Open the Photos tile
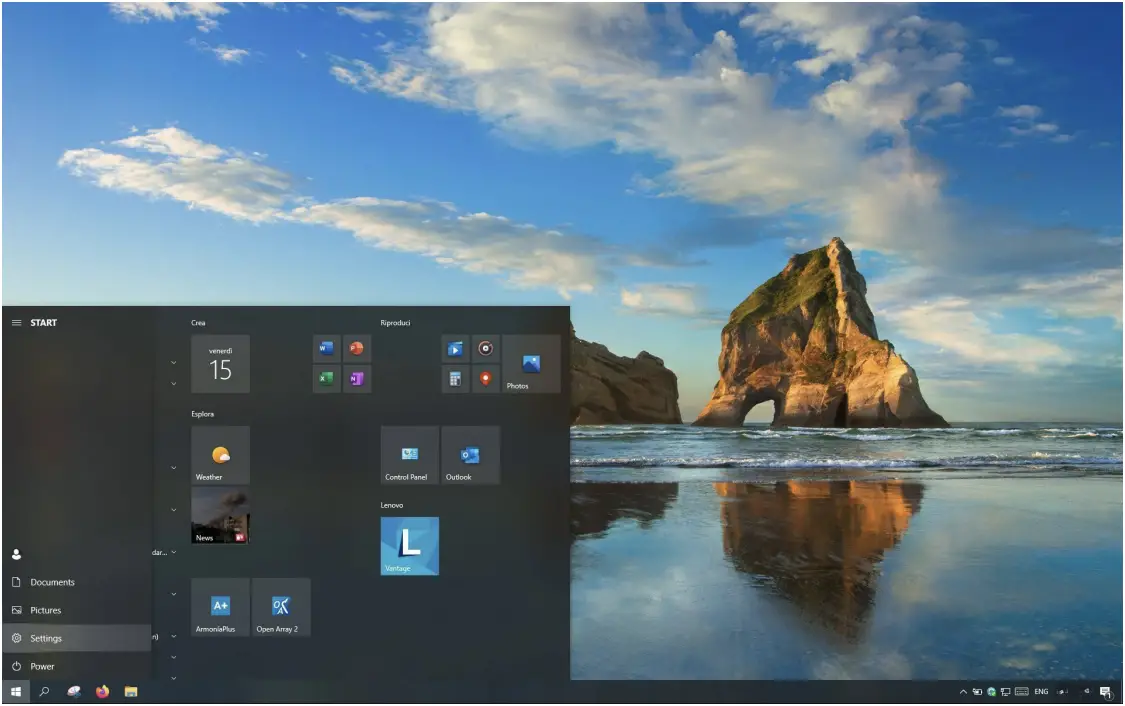The height and width of the screenshot is (706, 1125). click(531, 364)
